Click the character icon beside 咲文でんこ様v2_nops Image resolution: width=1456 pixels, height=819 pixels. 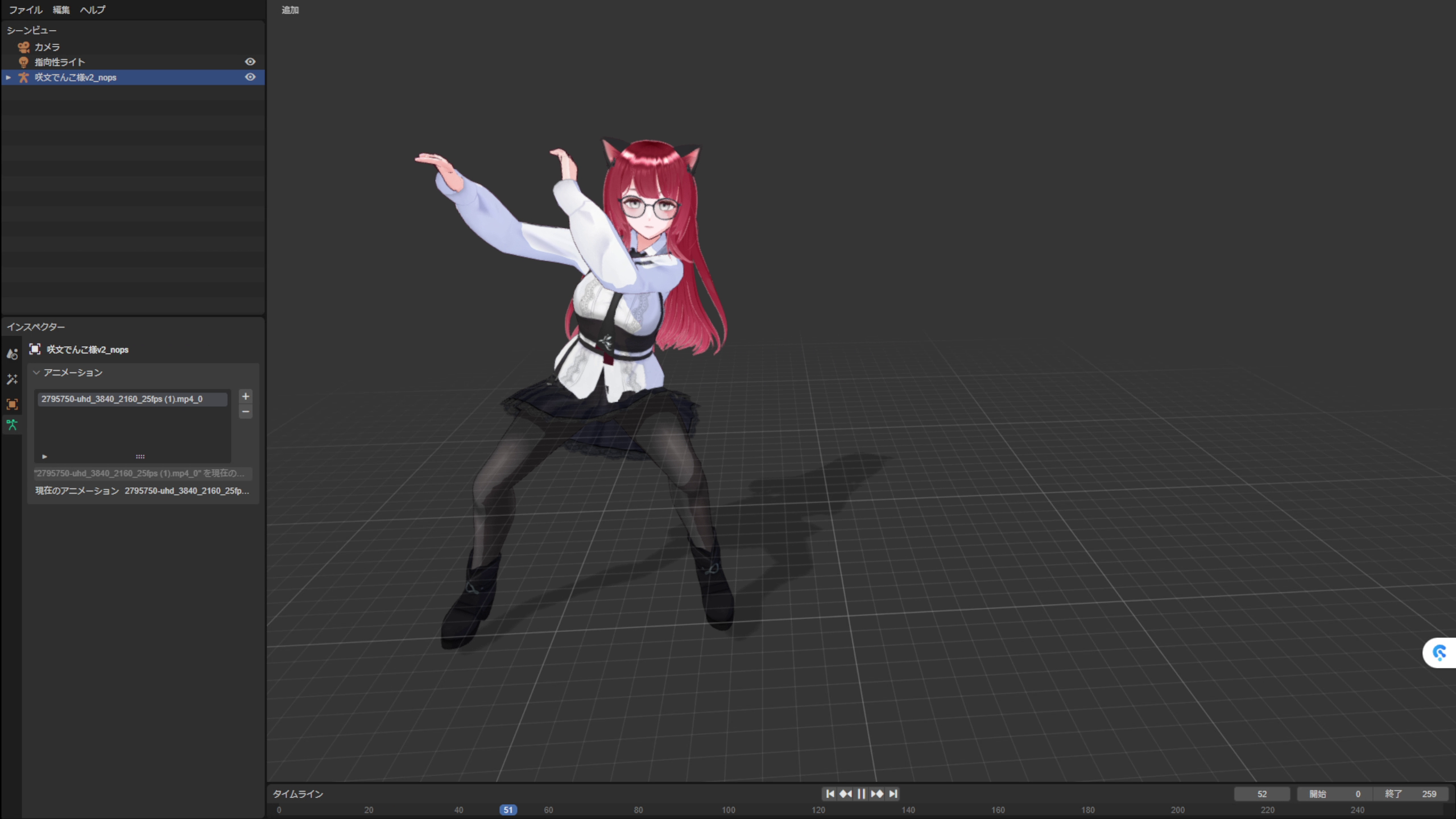click(x=23, y=77)
